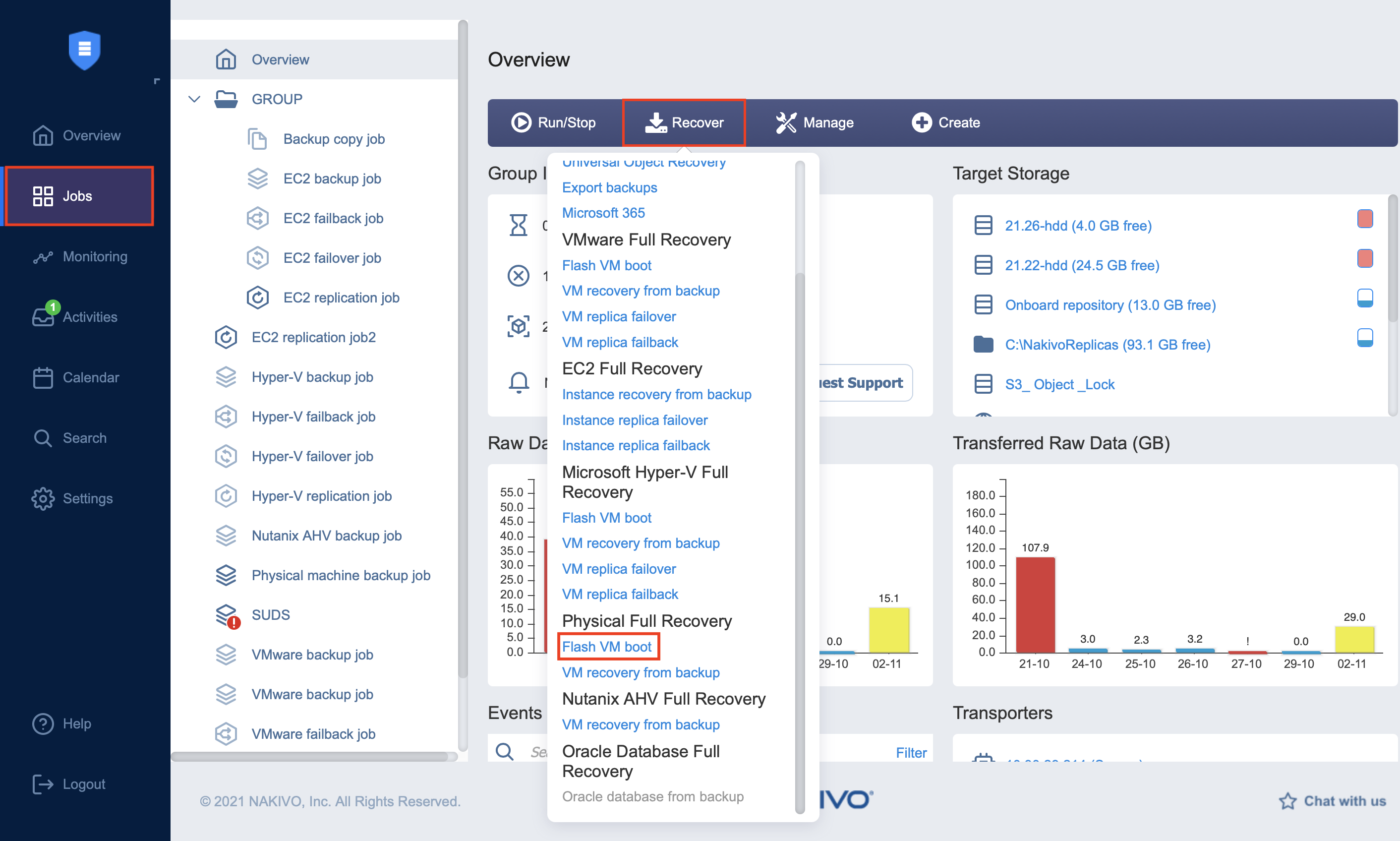1400x841 pixels.
Task: Select EC2 replication job2
Action: coord(313,337)
